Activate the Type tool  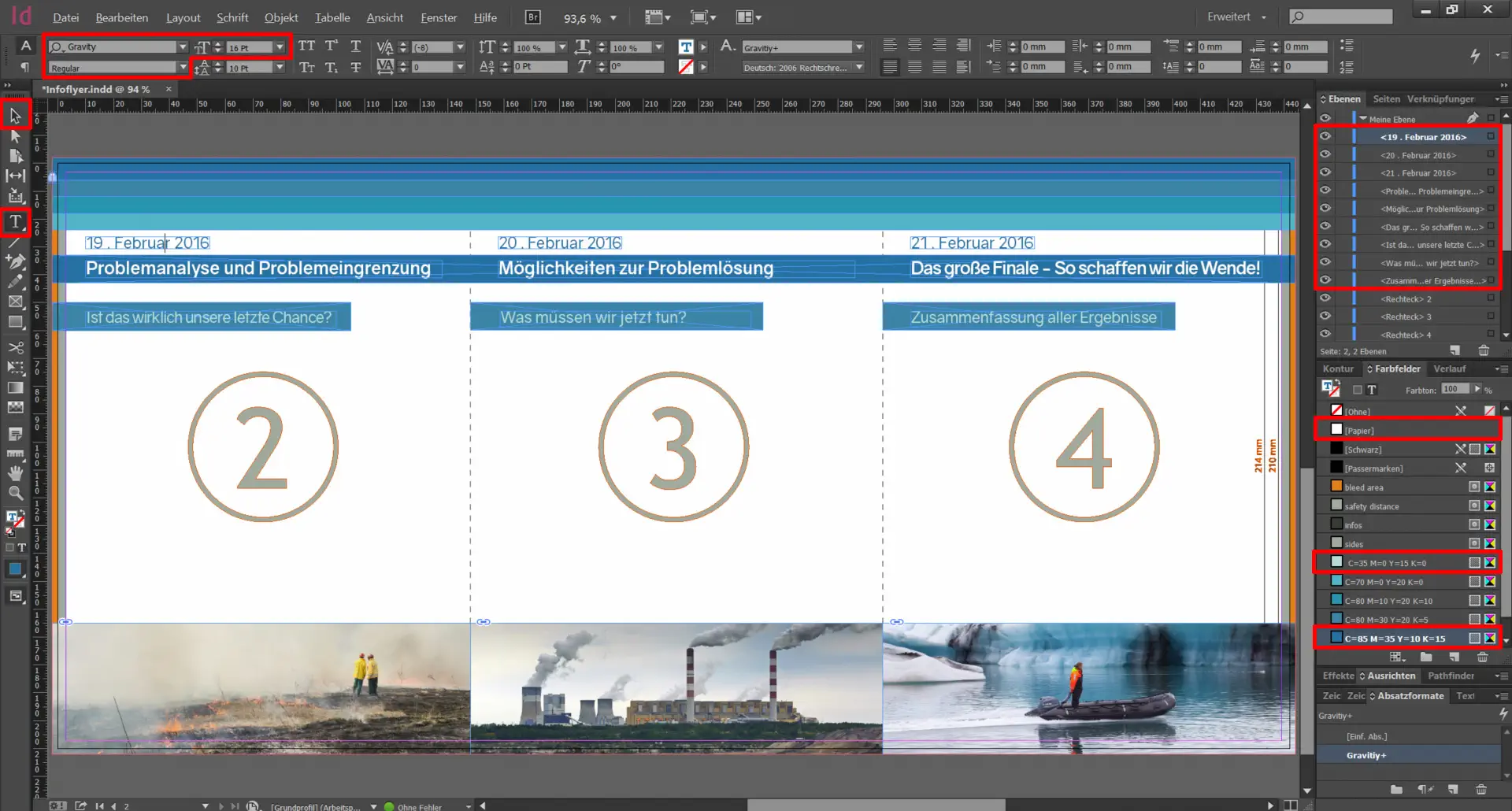[x=15, y=222]
